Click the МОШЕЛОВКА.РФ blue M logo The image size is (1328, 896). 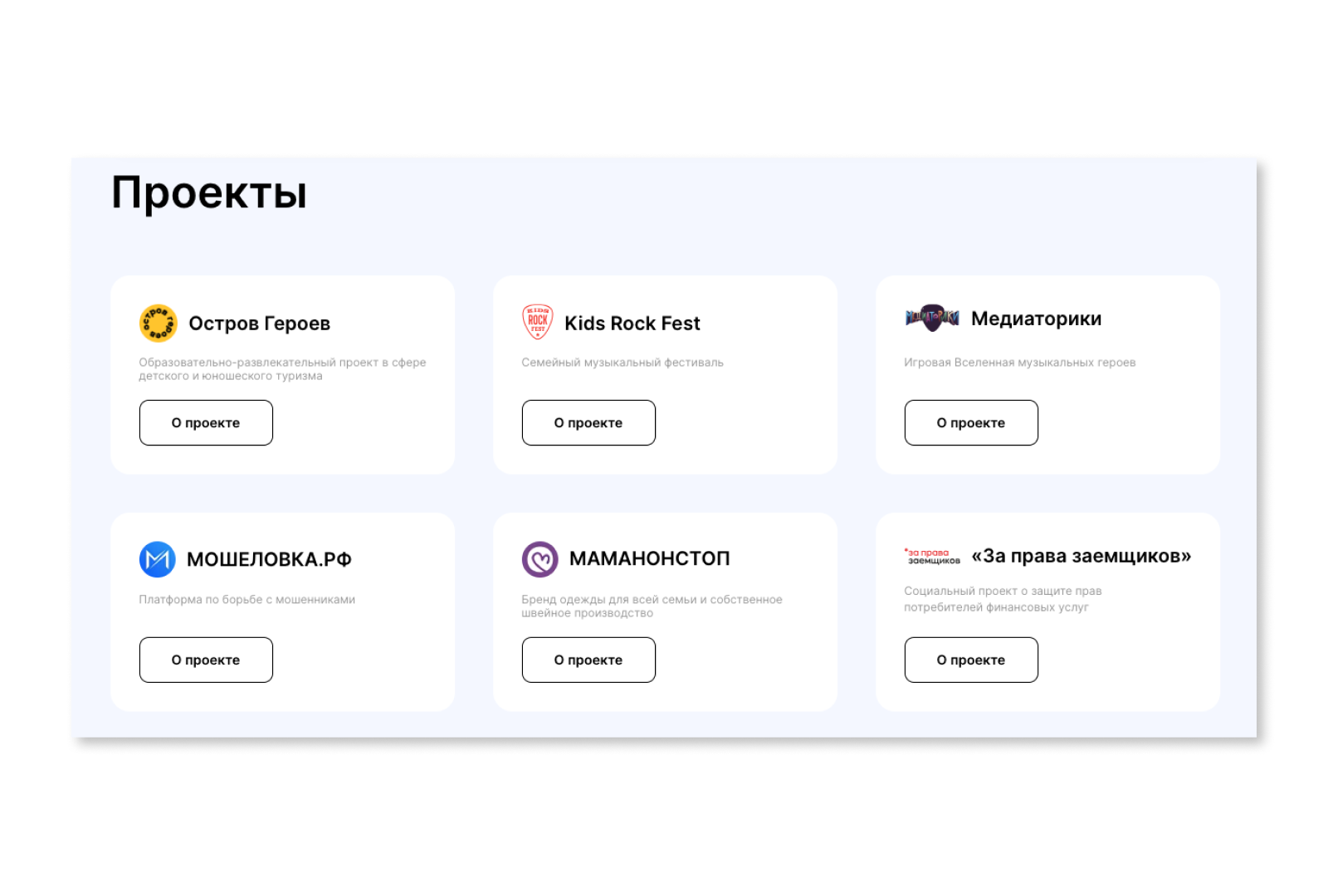tap(157, 559)
